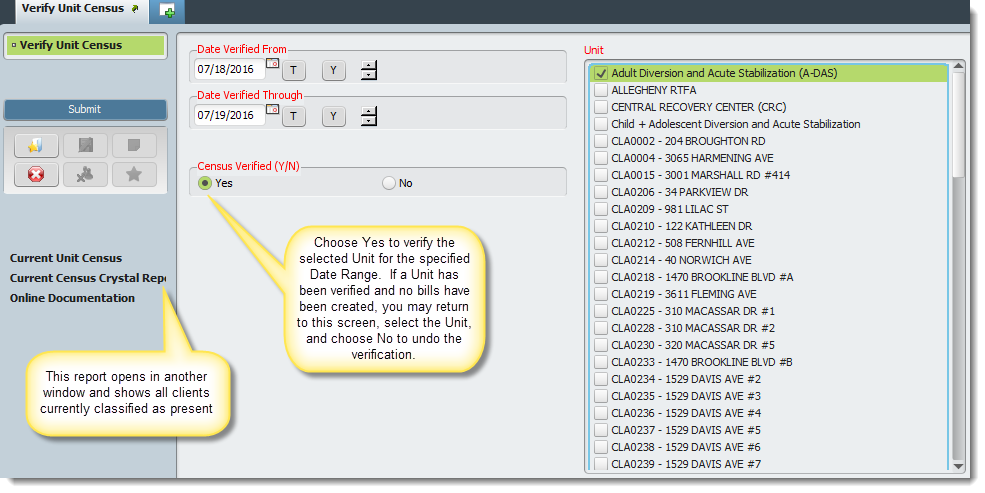This screenshot has width=985, height=493.
Task: Click the pop-out arrow on Verify Unit Census tab
Action: coord(135,9)
